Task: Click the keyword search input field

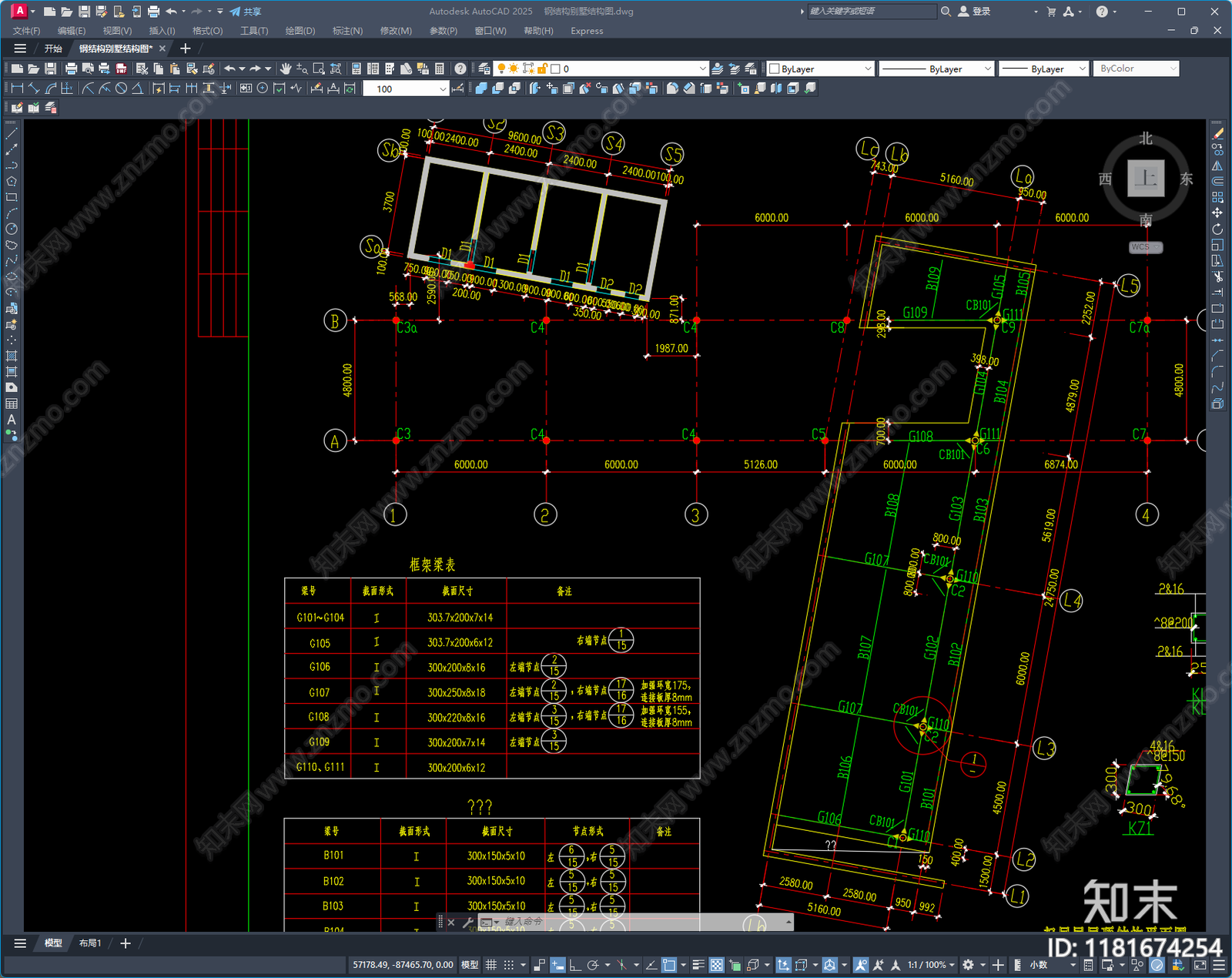Action: [872, 12]
